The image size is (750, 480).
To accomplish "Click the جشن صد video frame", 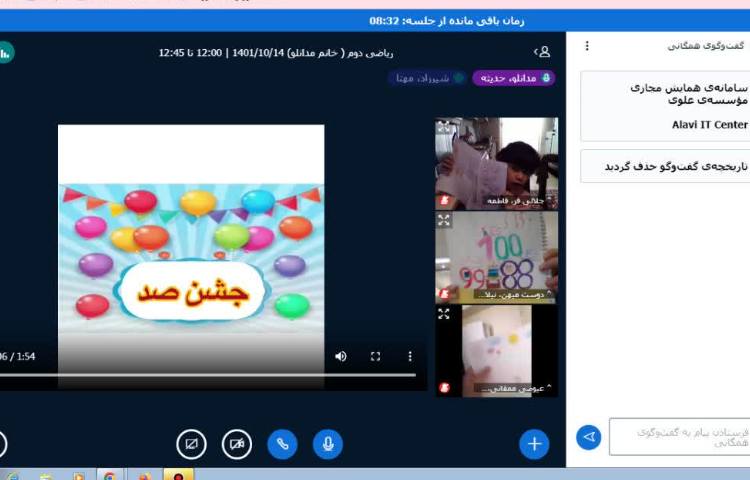I will click(191, 256).
